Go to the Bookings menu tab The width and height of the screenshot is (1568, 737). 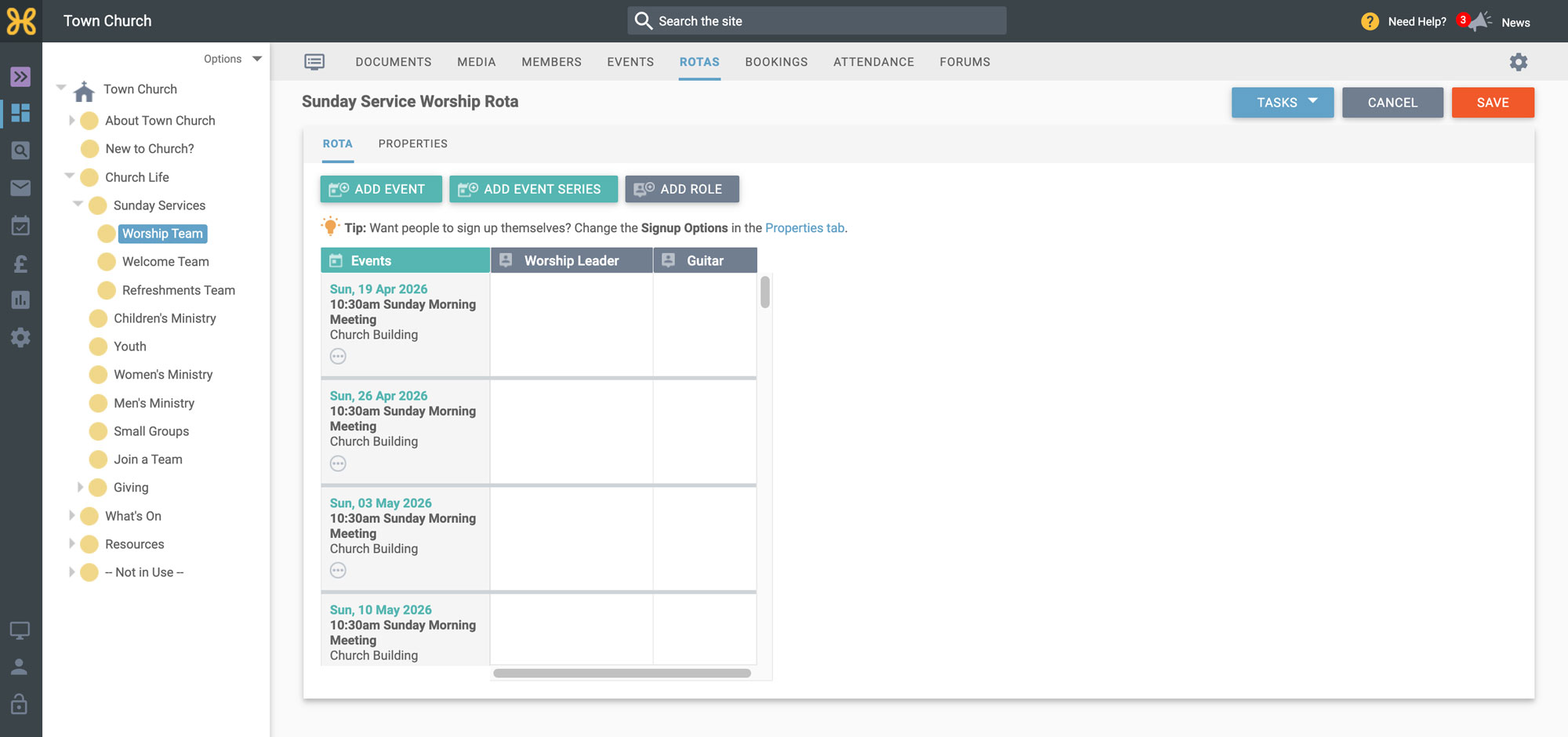click(x=776, y=62)
